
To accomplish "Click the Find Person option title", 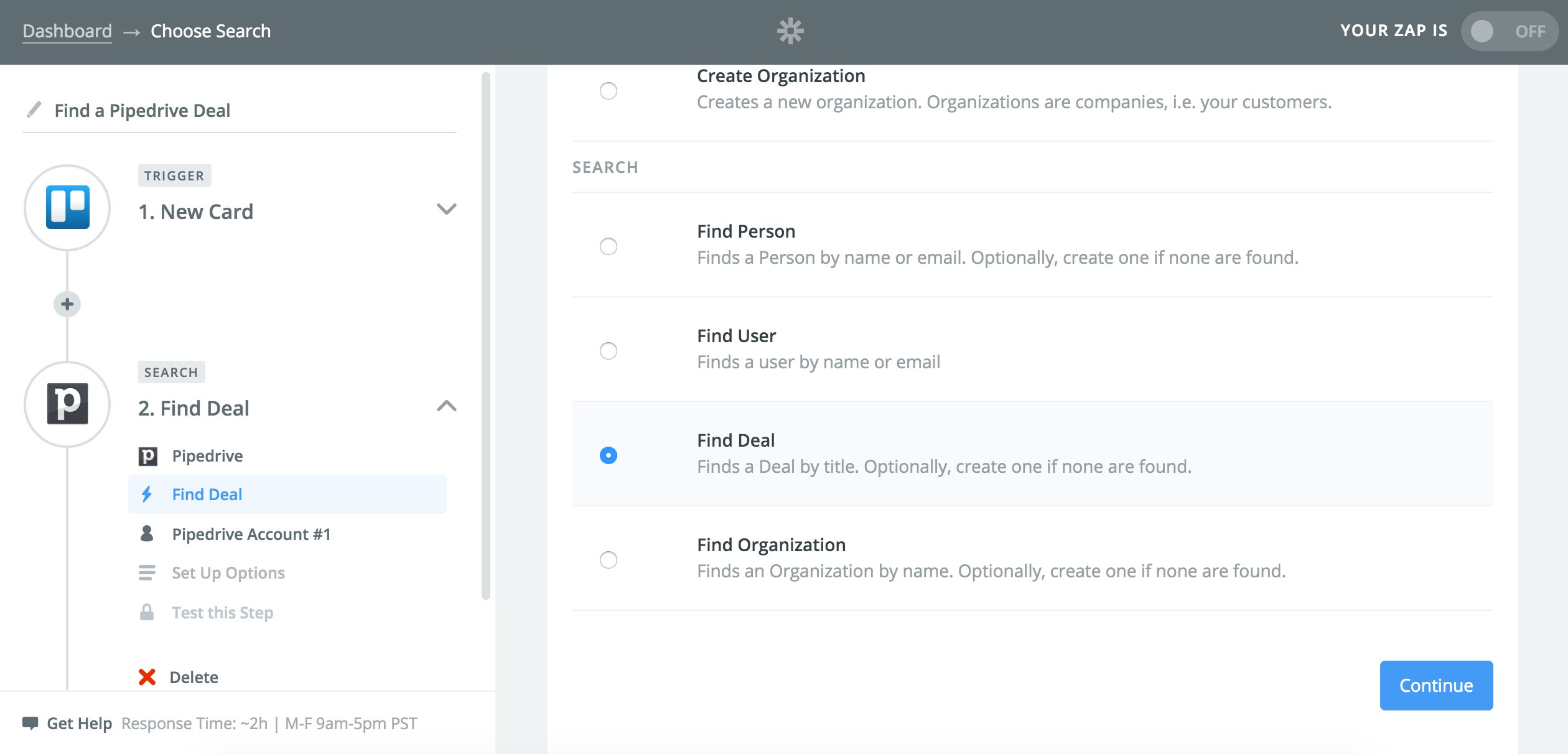I will point(746,231).
